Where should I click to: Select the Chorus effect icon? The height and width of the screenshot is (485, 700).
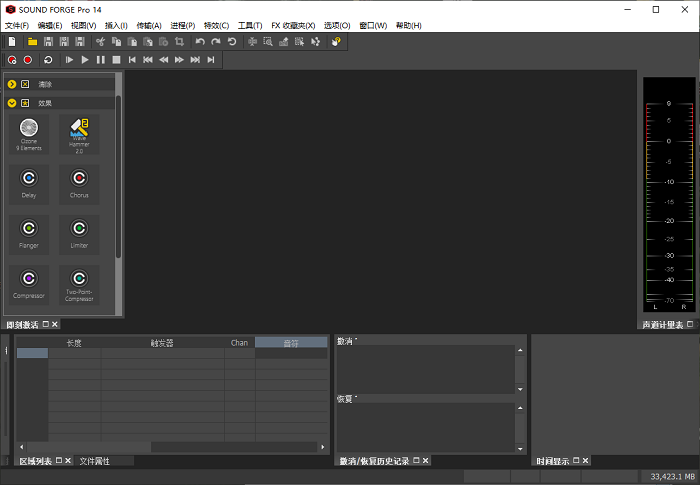click(79, 181)
